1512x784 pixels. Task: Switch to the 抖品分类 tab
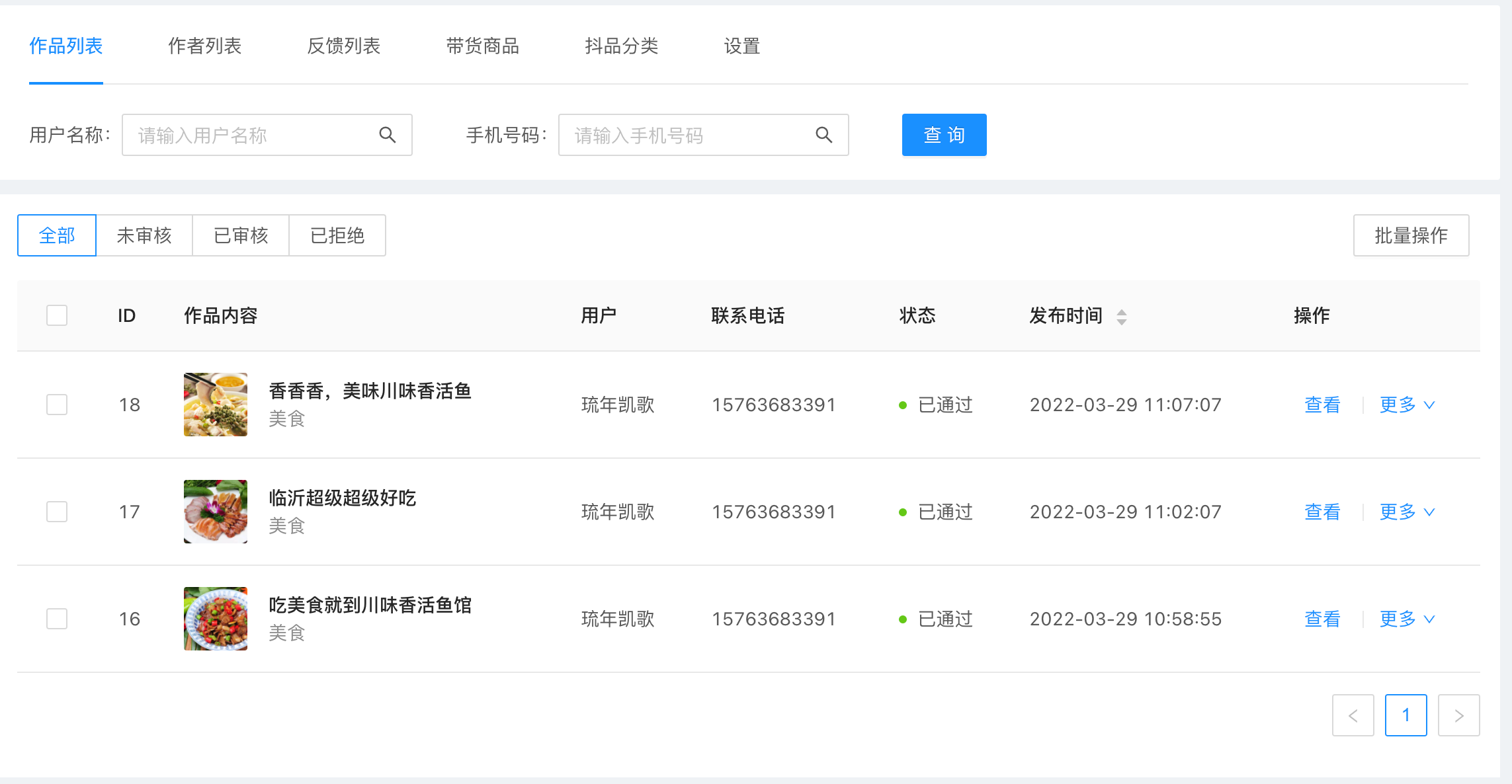(622, 46)
